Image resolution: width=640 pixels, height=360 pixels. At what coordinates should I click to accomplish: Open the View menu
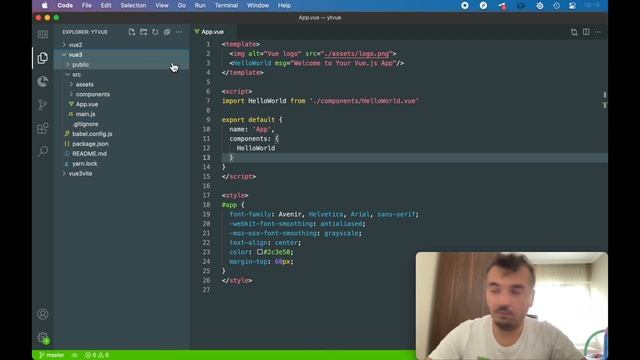[162, 5]
